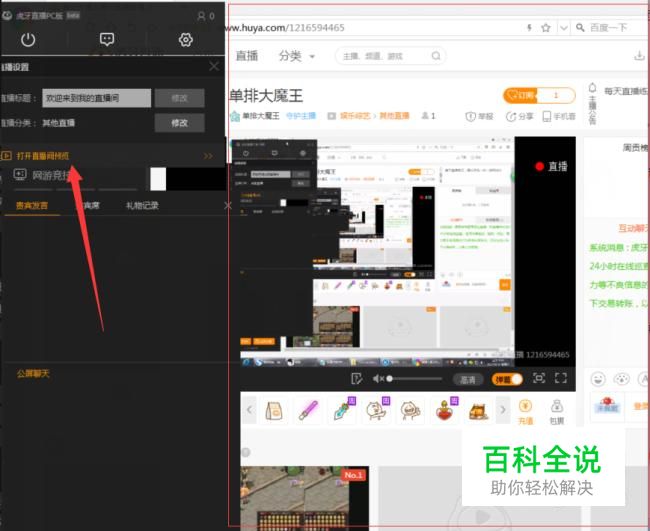This screenshot has width=650, height=531.
Task: Expand the address bar dropdown arrow
Action: click(x=563, y=28)
